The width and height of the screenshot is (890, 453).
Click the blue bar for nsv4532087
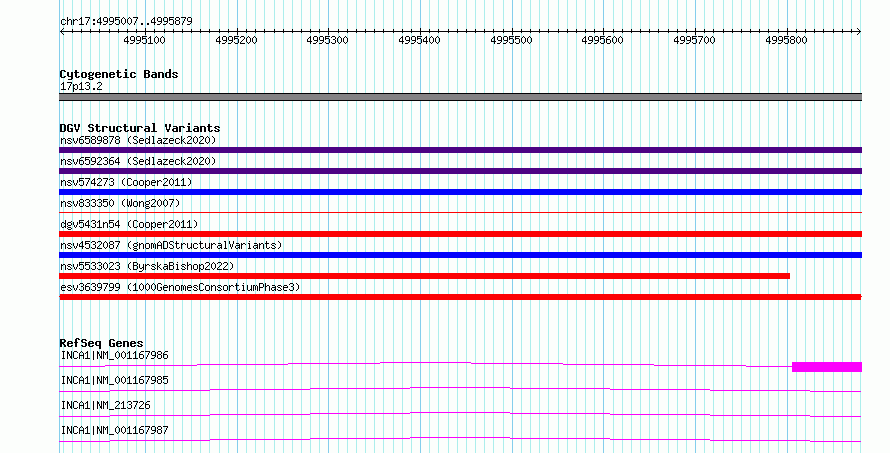(x=460, y=255)
